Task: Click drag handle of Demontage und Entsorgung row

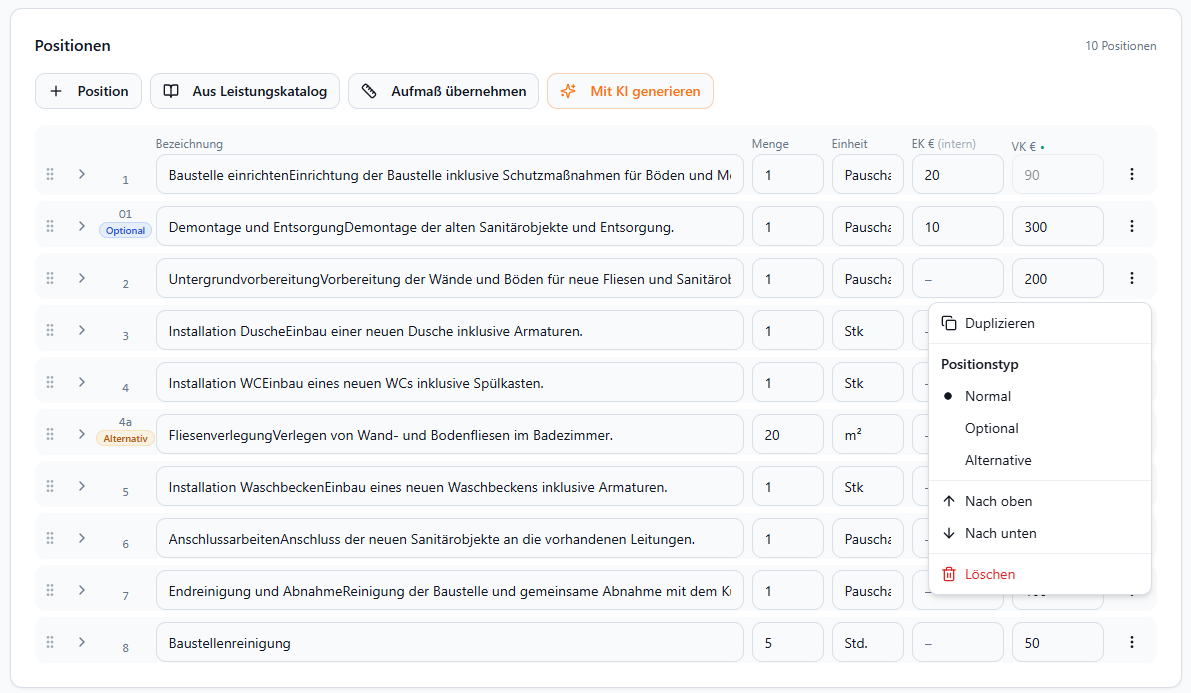Action: [50, 226]
